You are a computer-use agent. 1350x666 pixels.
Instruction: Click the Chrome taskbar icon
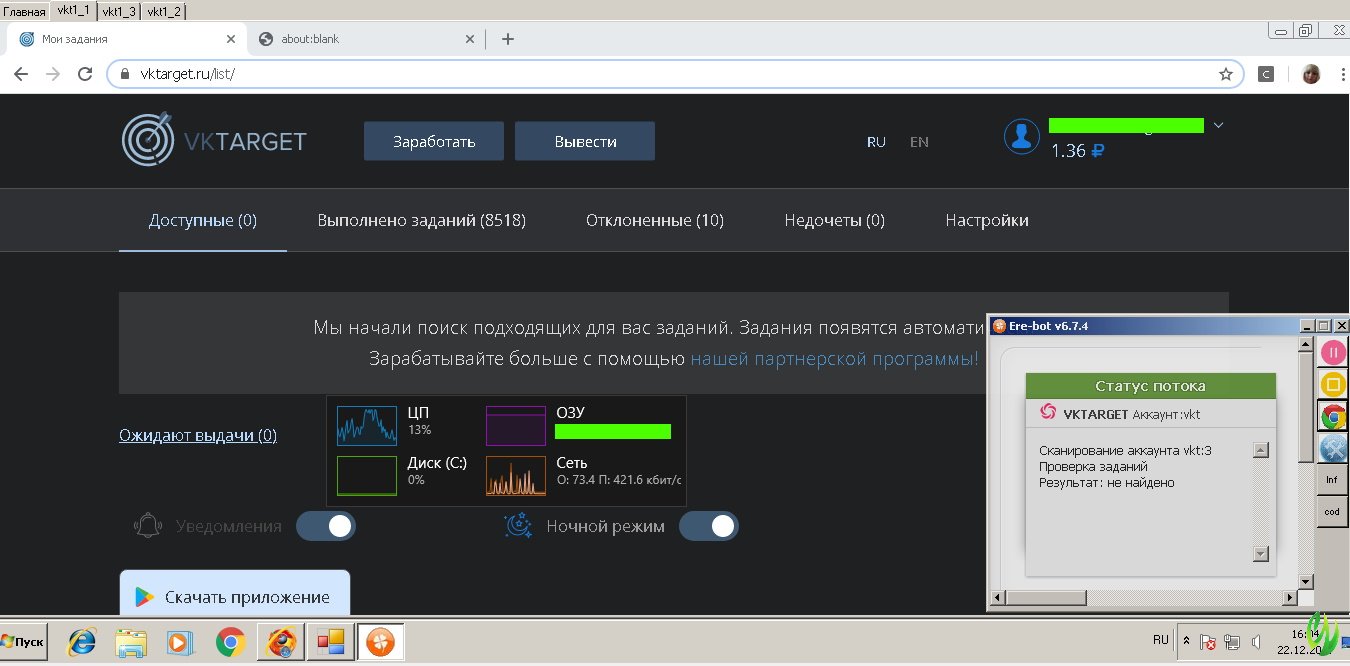click(230, 641)
